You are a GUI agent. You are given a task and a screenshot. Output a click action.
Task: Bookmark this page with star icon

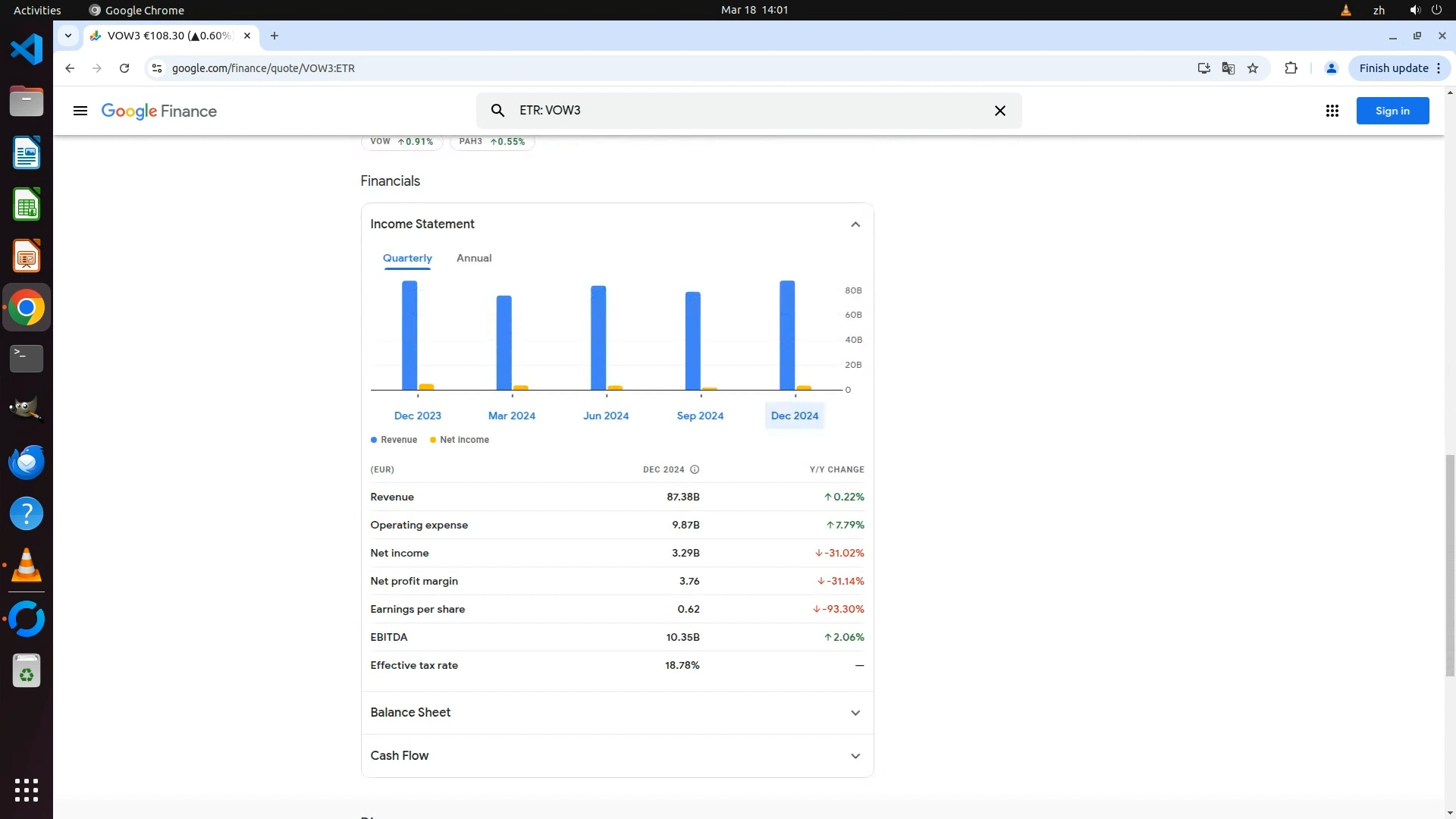pos(1253,68)
